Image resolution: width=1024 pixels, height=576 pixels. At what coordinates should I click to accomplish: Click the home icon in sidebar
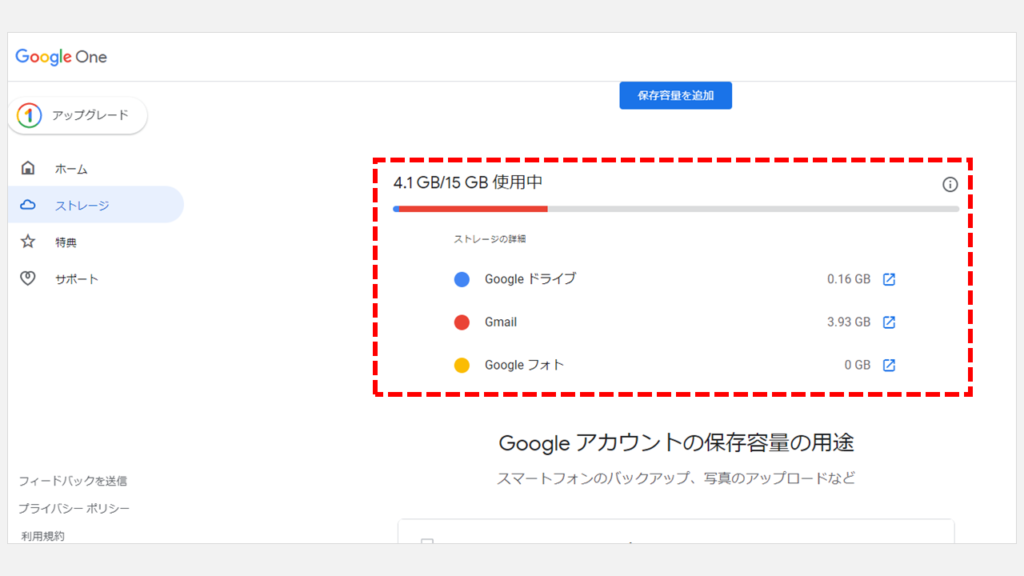[x=28, y=168]
